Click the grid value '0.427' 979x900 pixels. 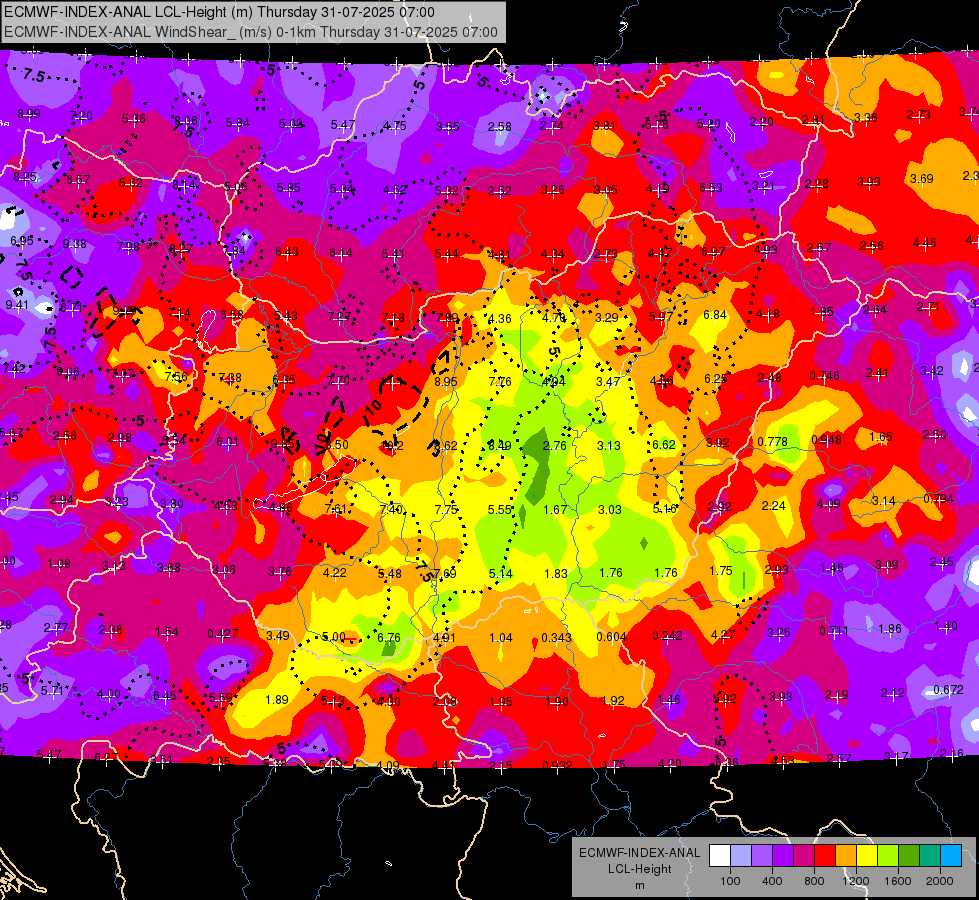click(223, 633)
